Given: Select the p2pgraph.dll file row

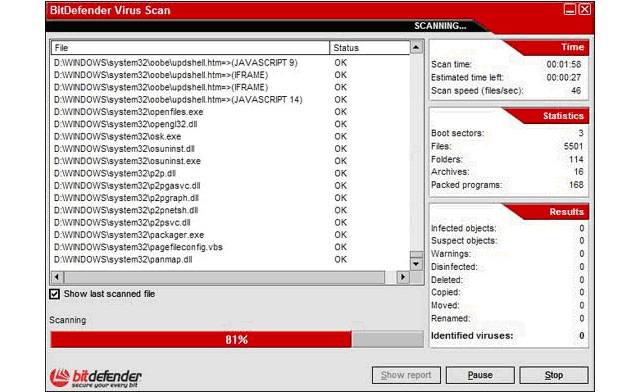Looking at the screenshot, I should [x=231, y=198].
